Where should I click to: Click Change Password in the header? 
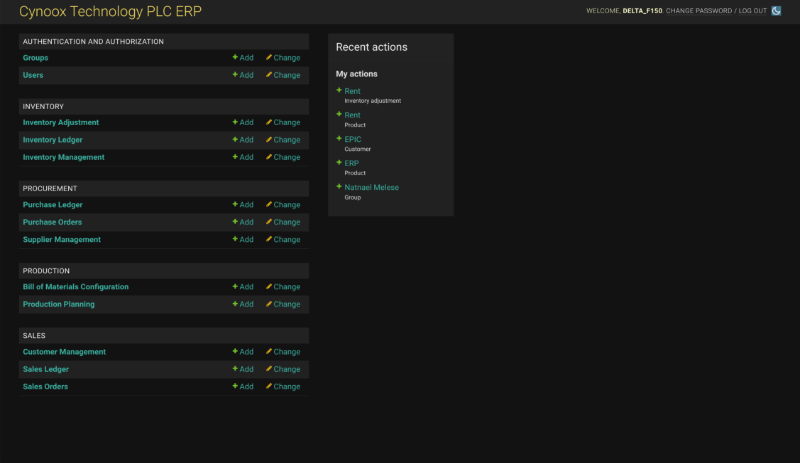pyautogui.click(x=698, y=11)
